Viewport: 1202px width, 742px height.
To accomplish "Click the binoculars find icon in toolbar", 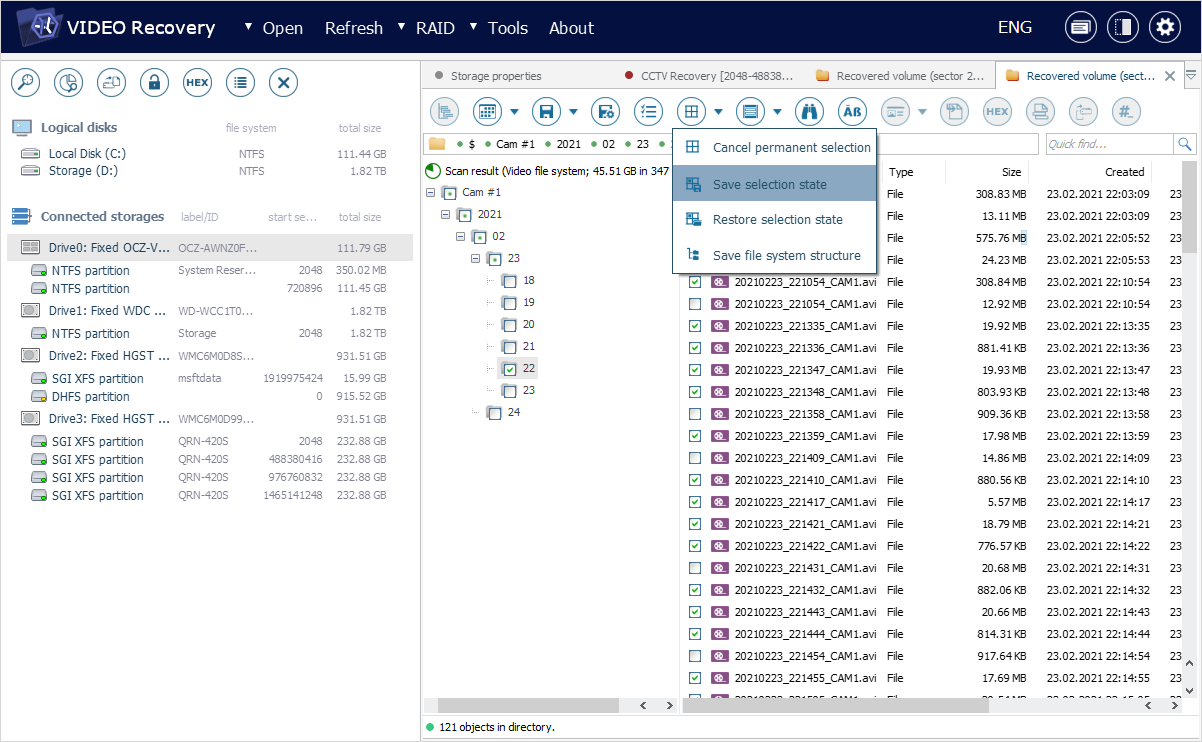I will pos(808,112).
